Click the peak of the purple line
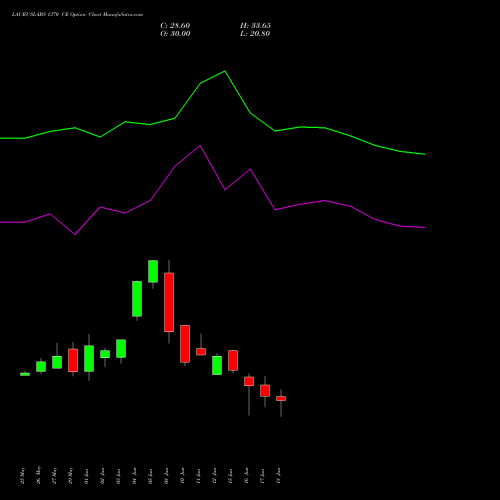This screenshot has width=500, height=500. (200, 146)
